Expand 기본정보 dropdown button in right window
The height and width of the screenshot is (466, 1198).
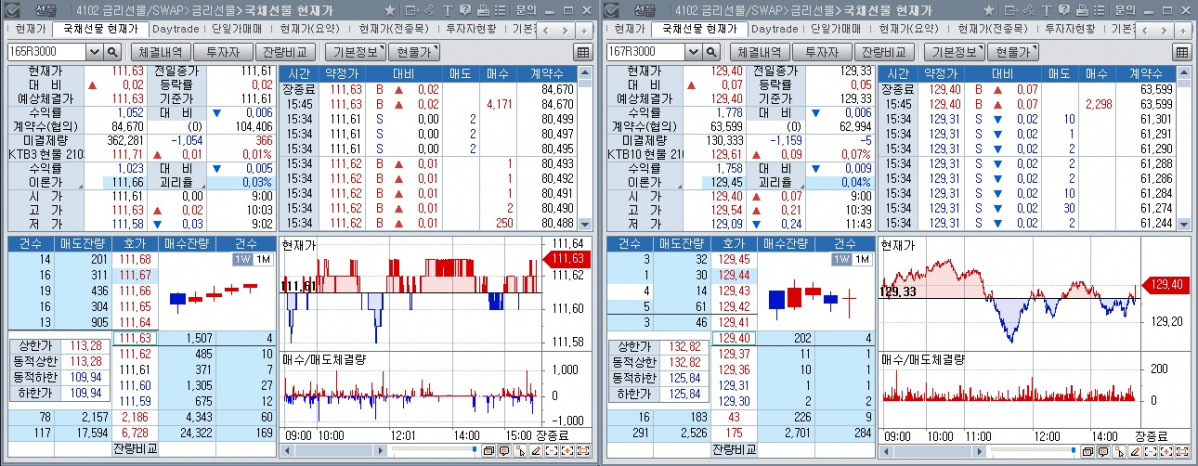[954, 52]
